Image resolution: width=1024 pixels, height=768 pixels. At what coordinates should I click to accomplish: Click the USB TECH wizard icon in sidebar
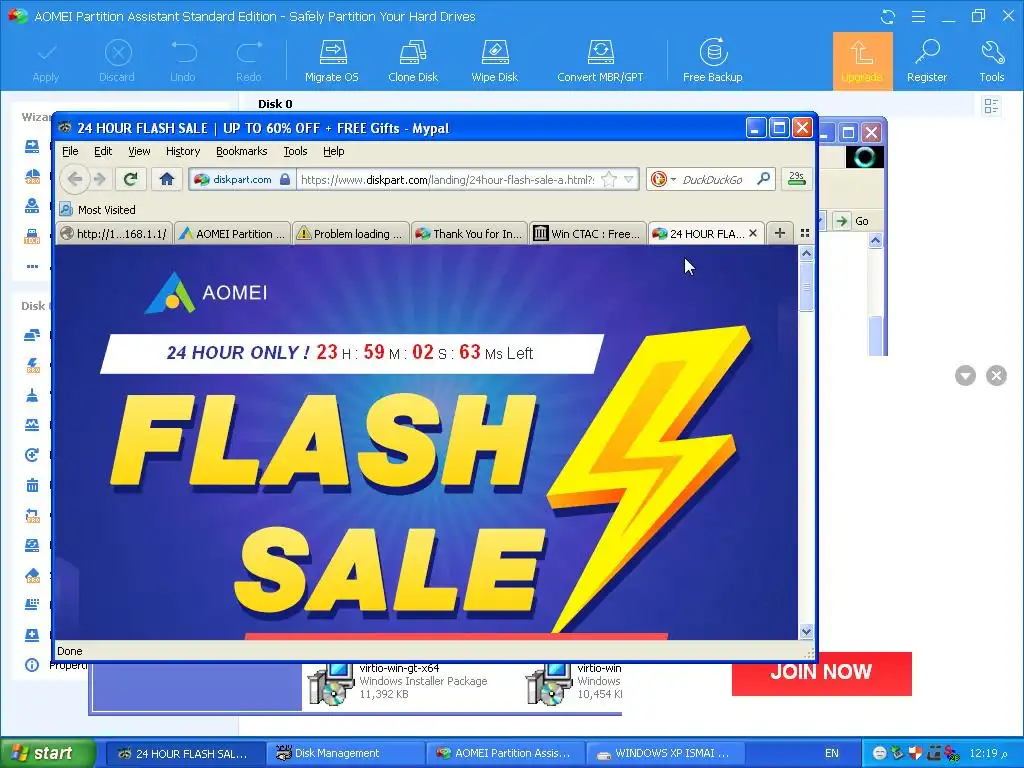[32, 236]
